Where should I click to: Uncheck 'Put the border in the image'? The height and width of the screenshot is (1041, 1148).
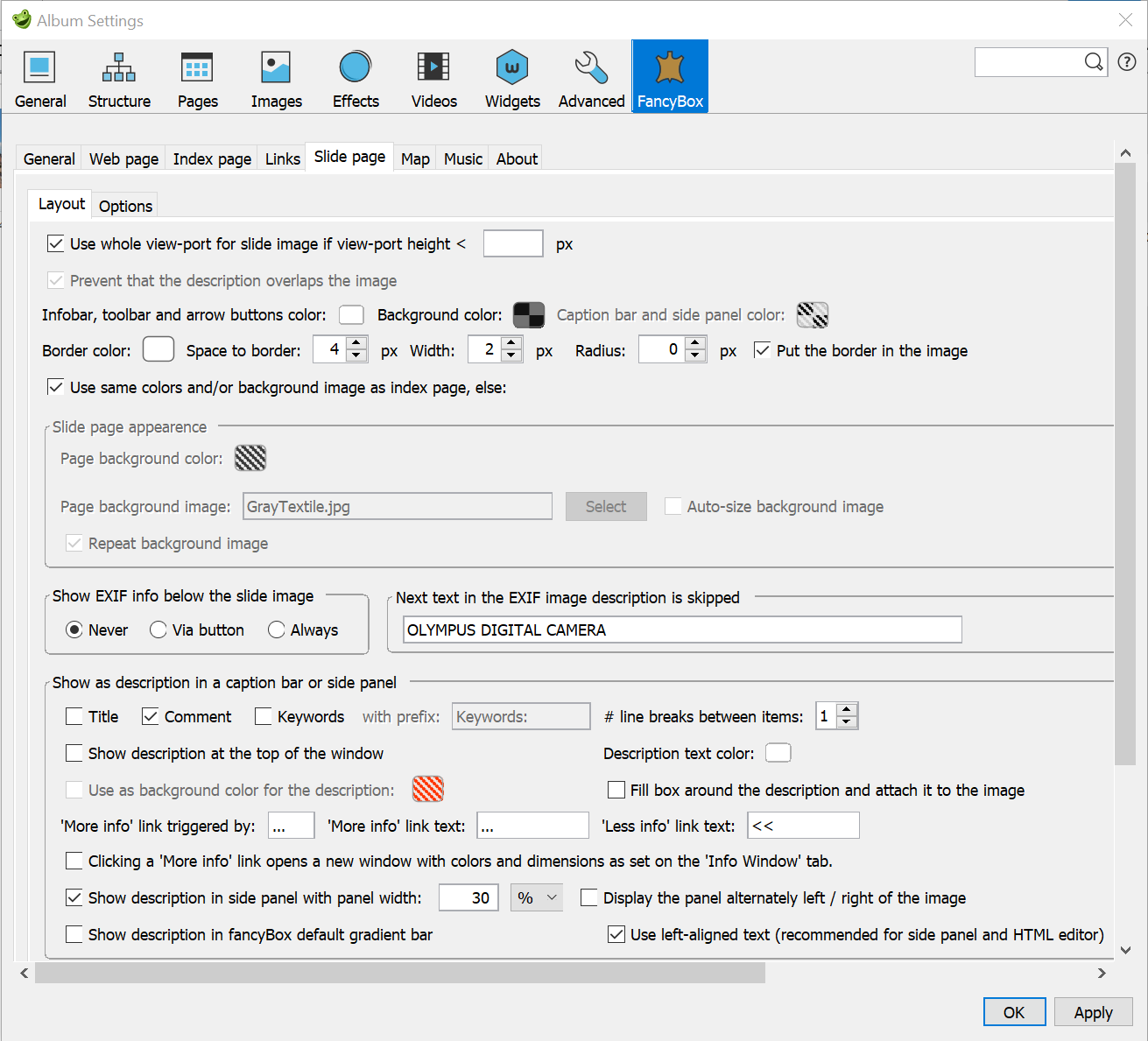click(763, 351)
